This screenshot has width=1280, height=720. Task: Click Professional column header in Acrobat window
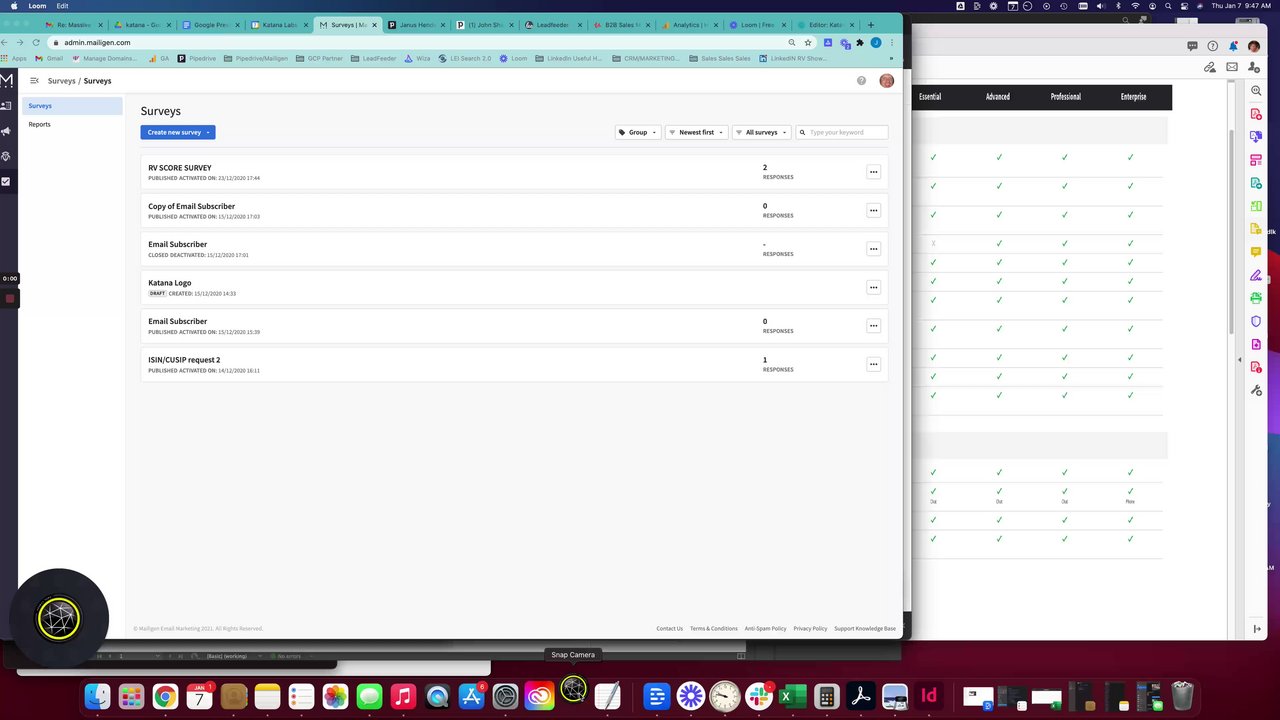point(1065,97)
